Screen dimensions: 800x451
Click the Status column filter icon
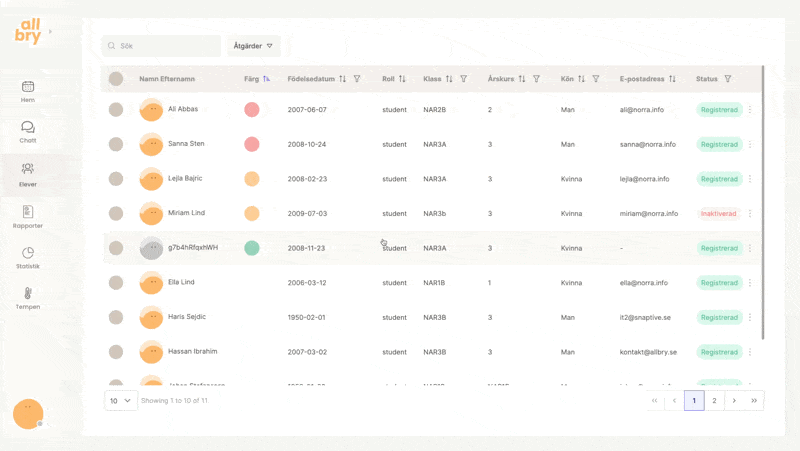(x=728, y=79)
